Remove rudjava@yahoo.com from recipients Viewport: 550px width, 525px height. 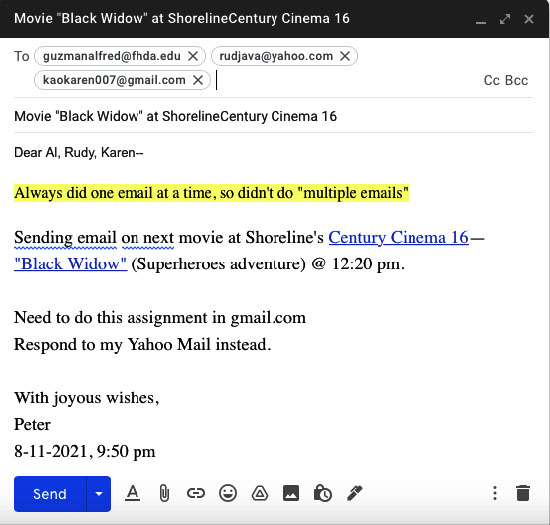(345, 56)
